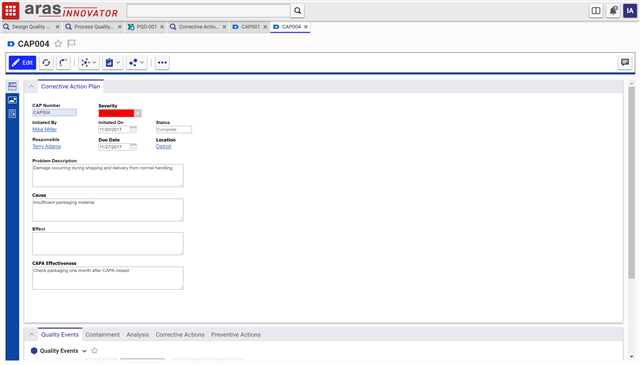
Task: Click the vertical scrollbar
Action: point(631,182)
